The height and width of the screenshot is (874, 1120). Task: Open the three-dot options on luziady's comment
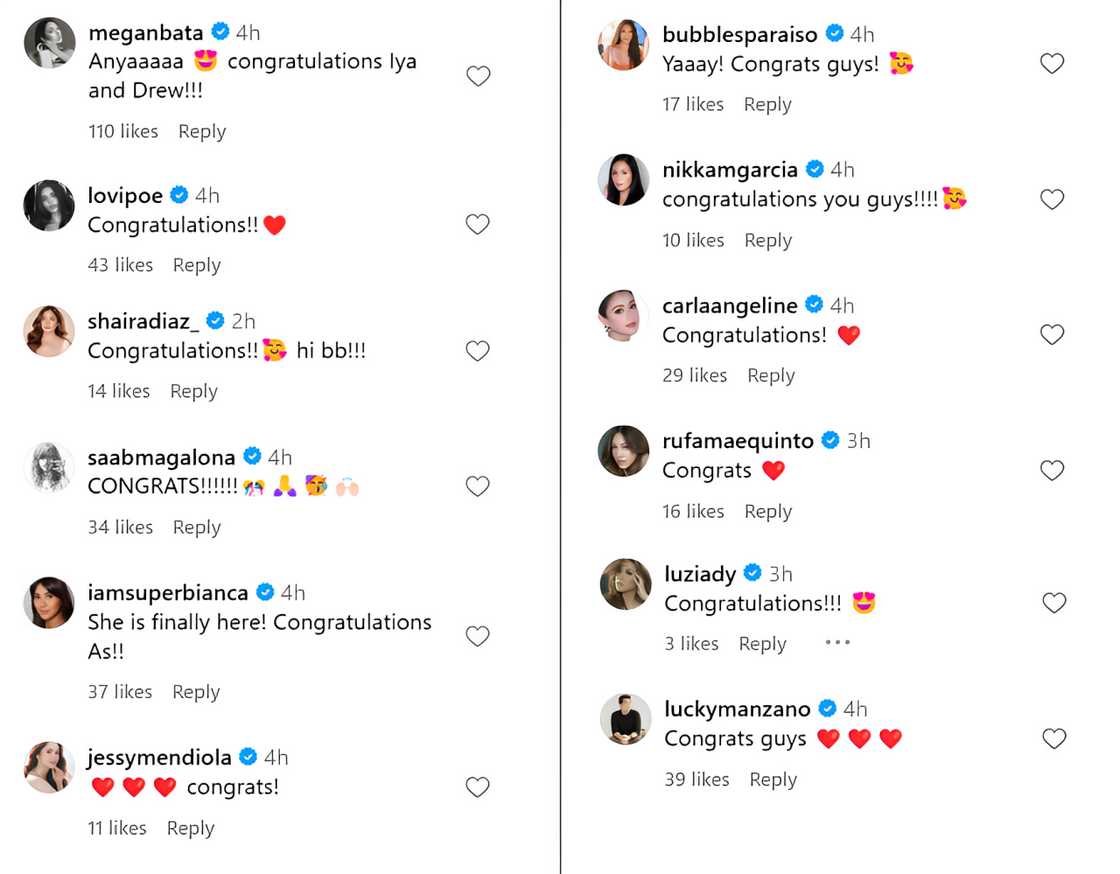837,644
